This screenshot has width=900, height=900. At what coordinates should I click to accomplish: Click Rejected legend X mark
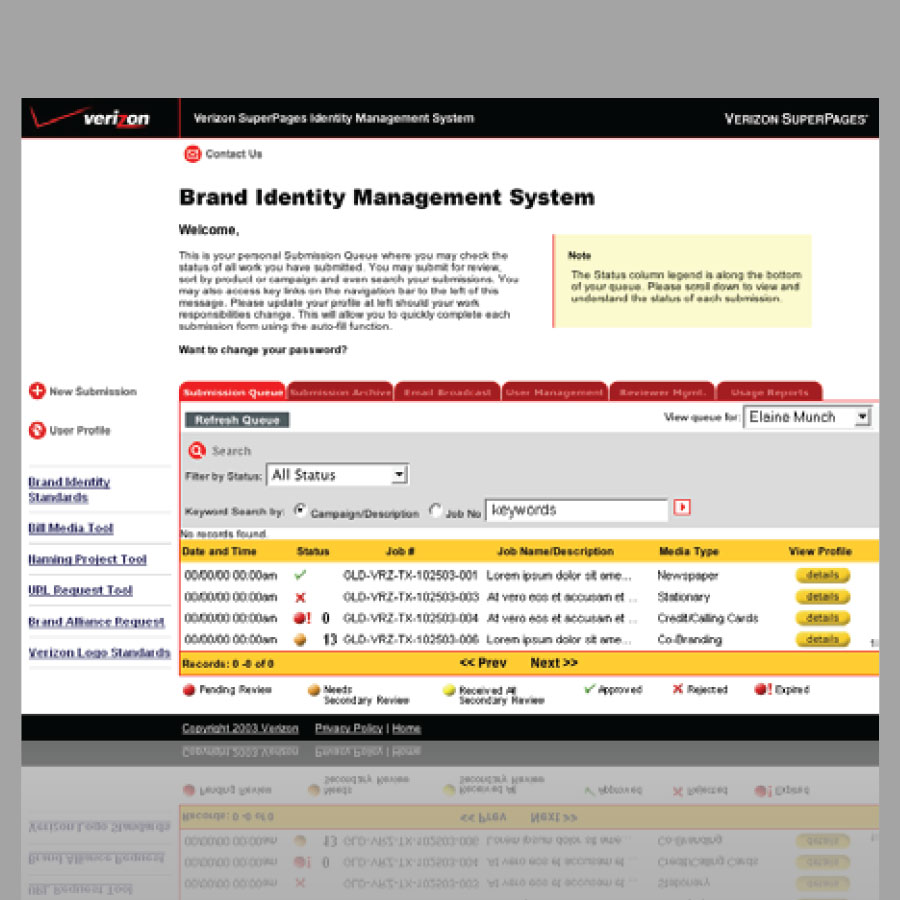tap(678, 689)
